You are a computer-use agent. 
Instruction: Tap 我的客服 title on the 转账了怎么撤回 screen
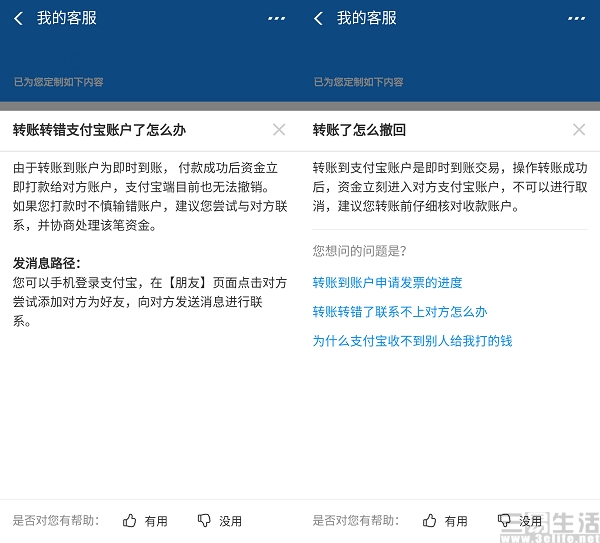[367, 18]
